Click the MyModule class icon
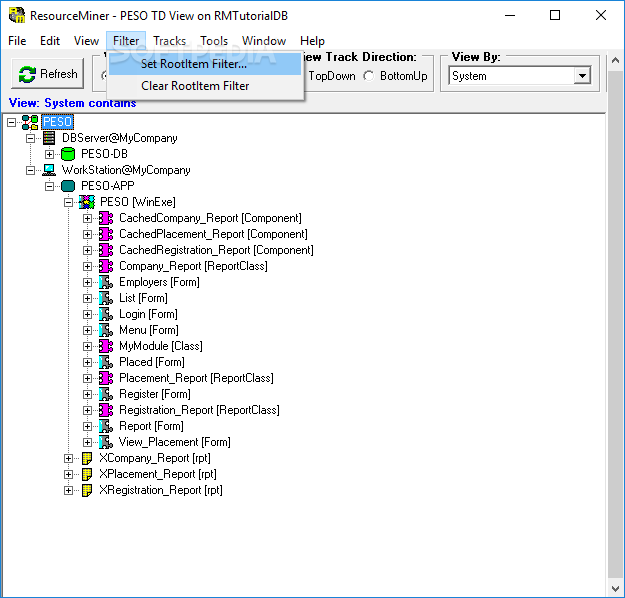 (x=106, y=346)
